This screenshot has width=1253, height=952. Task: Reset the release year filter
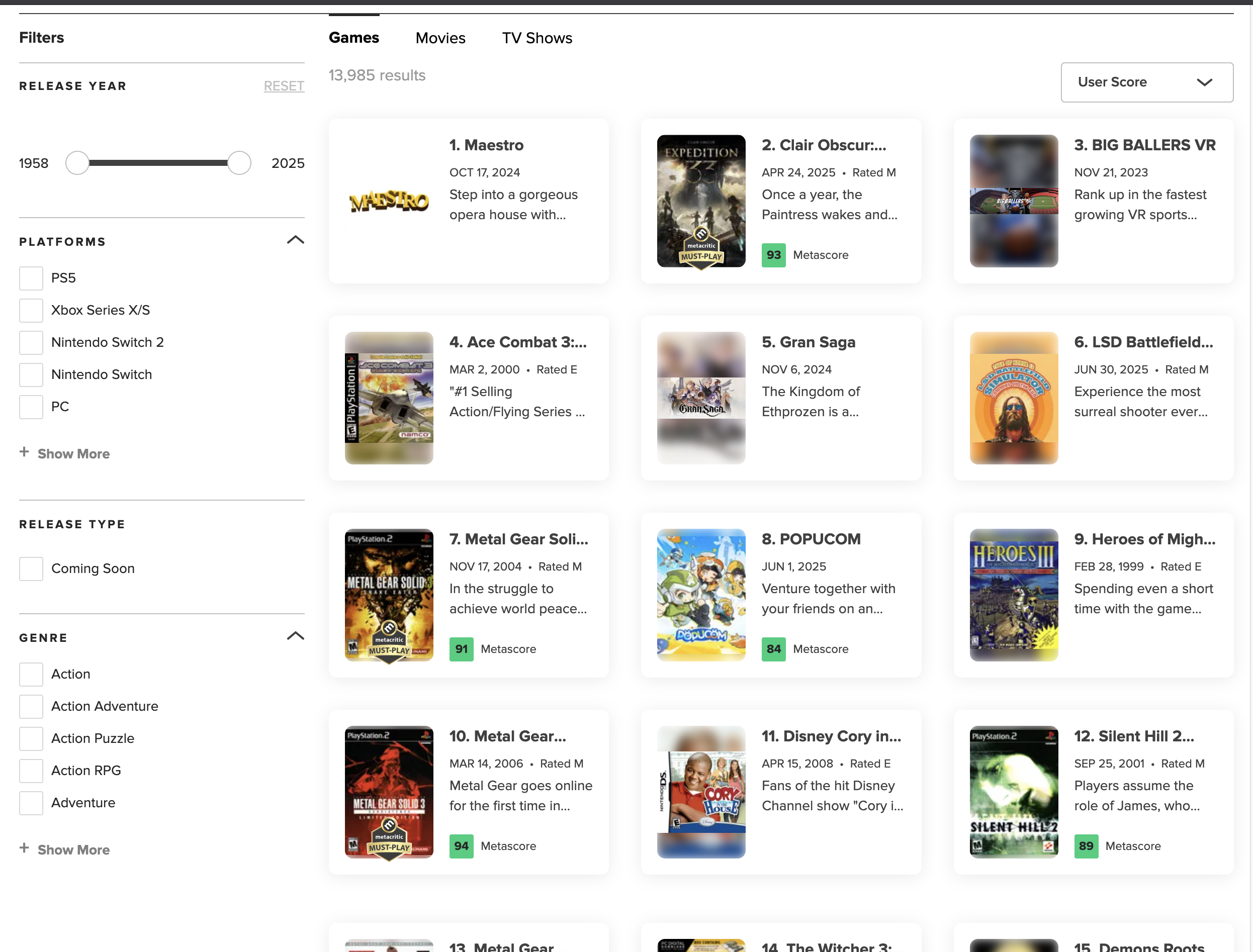(x=284, y=86)
